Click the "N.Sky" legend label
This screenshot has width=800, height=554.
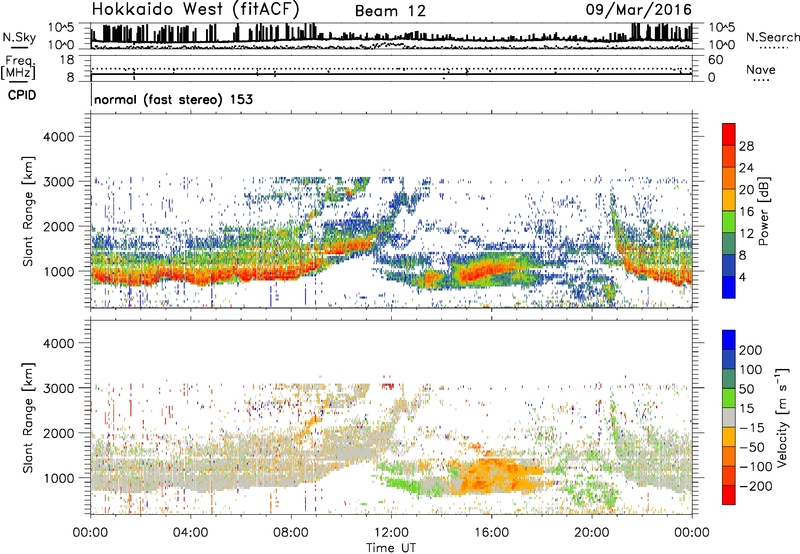(19, 37)
